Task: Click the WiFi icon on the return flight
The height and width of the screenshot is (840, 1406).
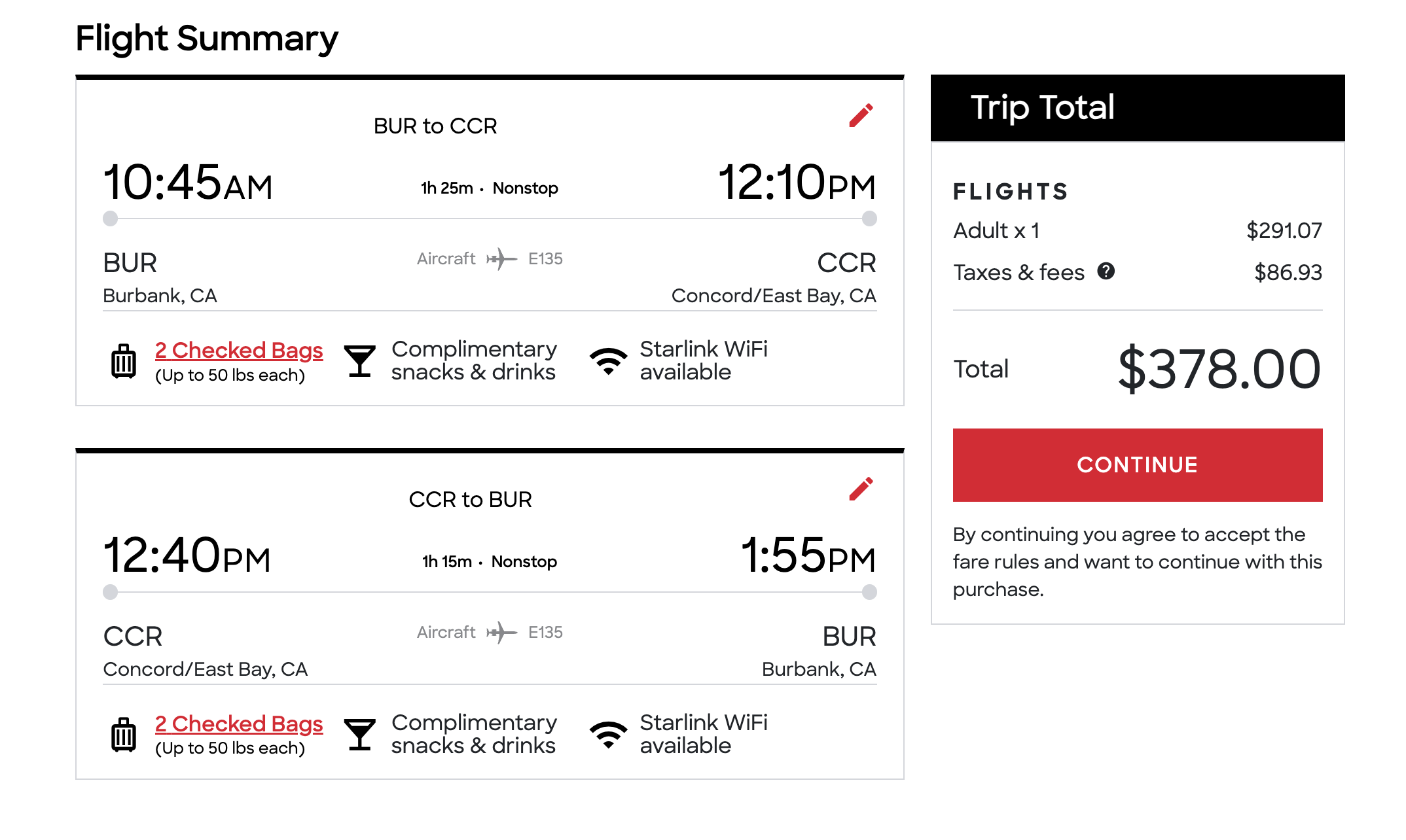Action: [x=609, y=735]
